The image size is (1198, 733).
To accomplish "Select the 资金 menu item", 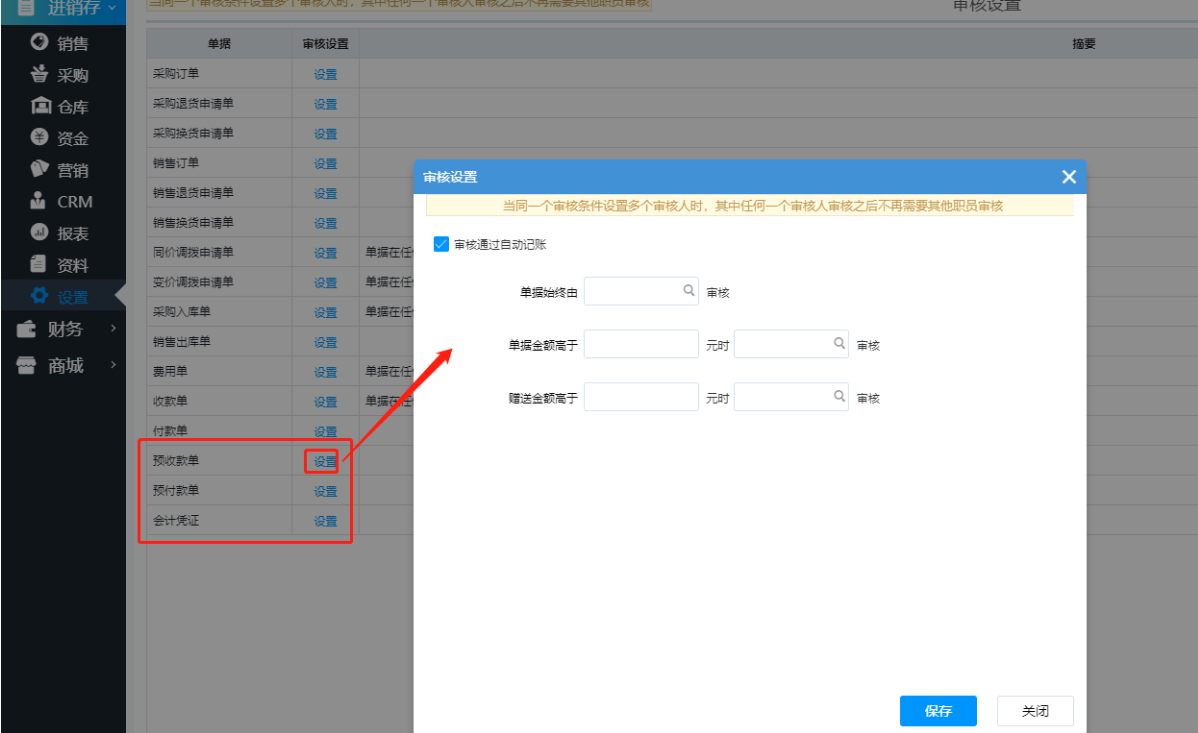I will [73, 138].
